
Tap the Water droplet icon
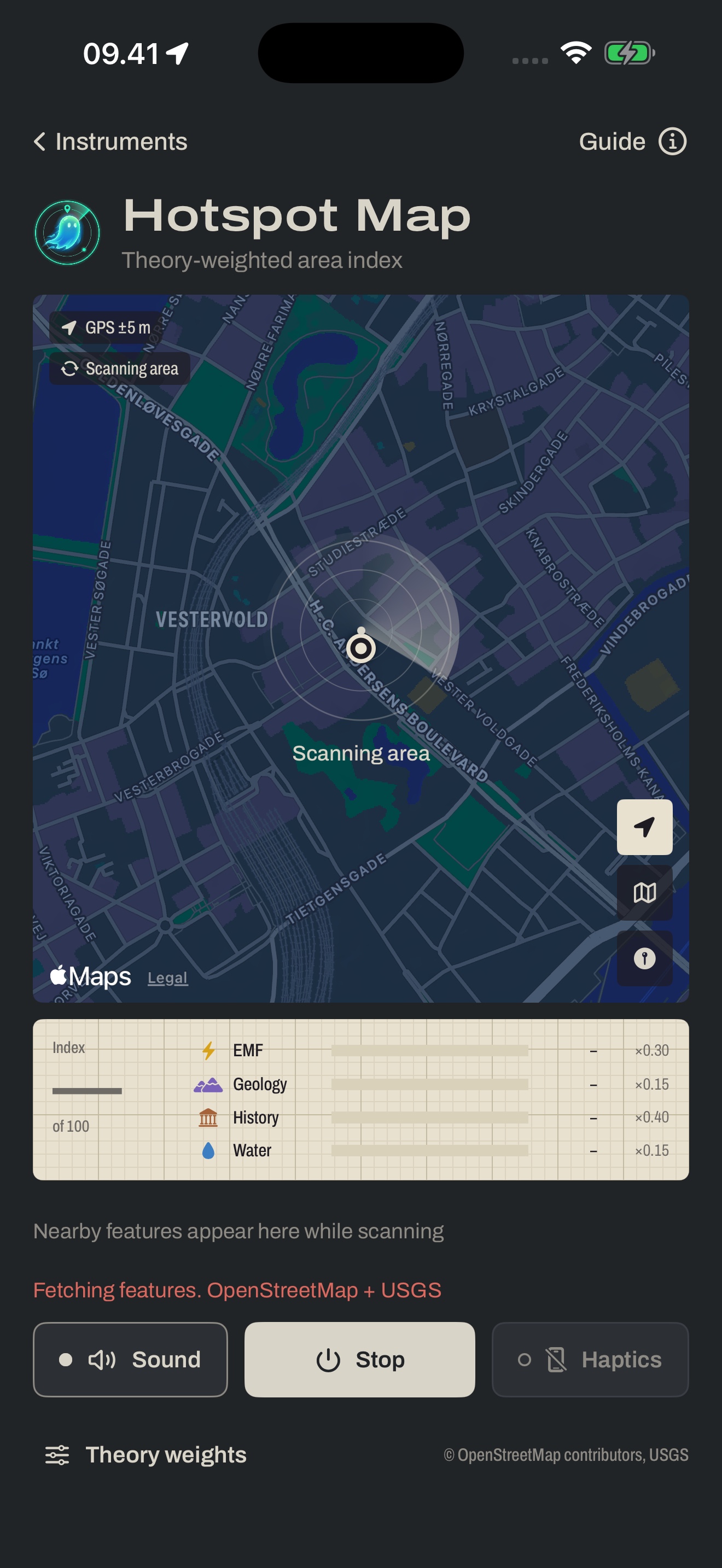point(208,1150)
